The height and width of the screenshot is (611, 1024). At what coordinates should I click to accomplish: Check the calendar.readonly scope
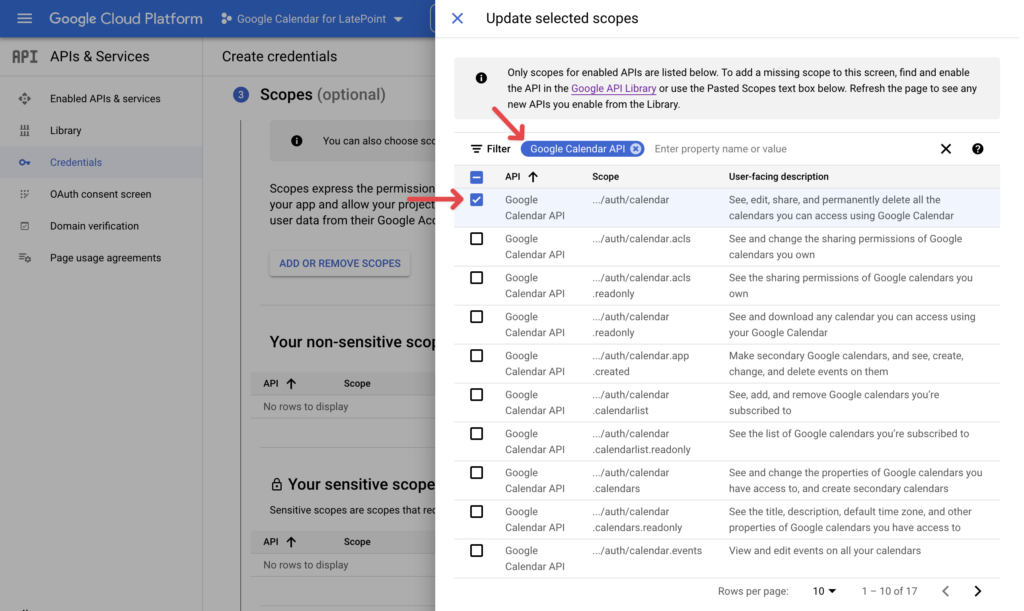click(477, 316)
